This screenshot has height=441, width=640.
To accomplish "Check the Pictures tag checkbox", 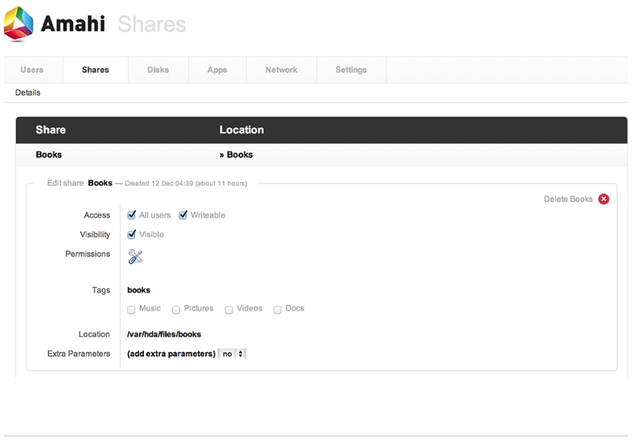I will coord(176,309).
